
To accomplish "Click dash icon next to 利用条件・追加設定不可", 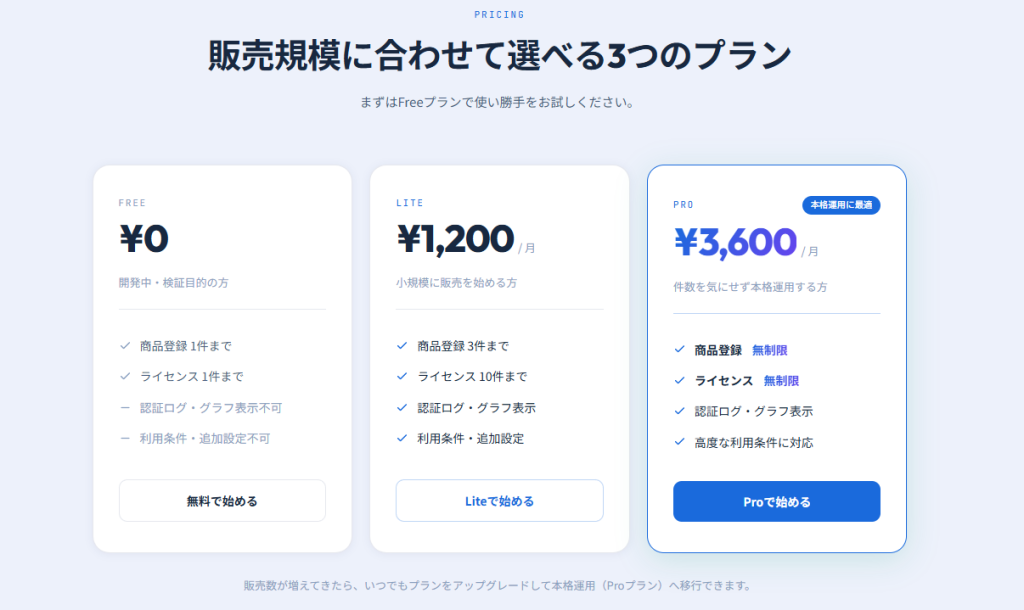I will [x=125, y=439].
